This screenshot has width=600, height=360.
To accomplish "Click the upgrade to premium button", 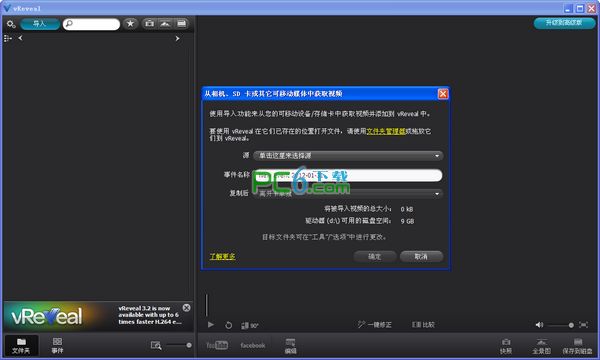I will pos(564,23).
